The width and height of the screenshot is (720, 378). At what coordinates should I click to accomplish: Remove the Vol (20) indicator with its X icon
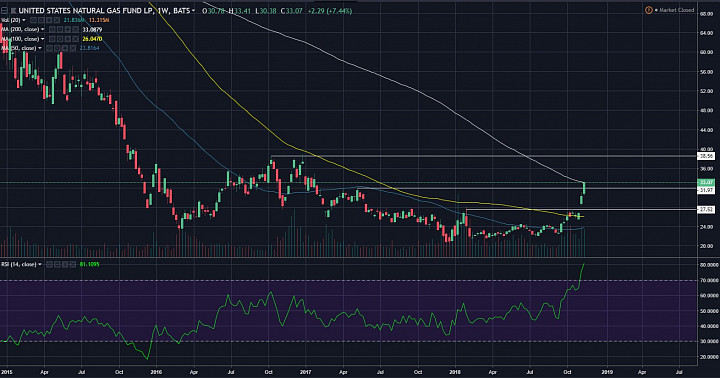tap(57, 20)
